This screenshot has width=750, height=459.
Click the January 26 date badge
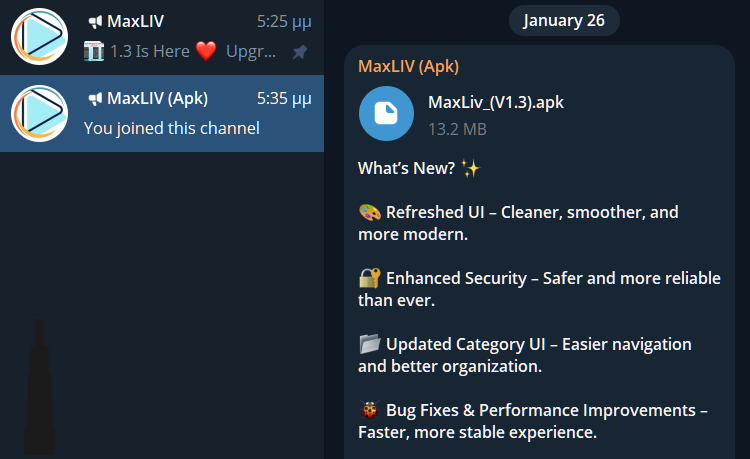point(564,20)
